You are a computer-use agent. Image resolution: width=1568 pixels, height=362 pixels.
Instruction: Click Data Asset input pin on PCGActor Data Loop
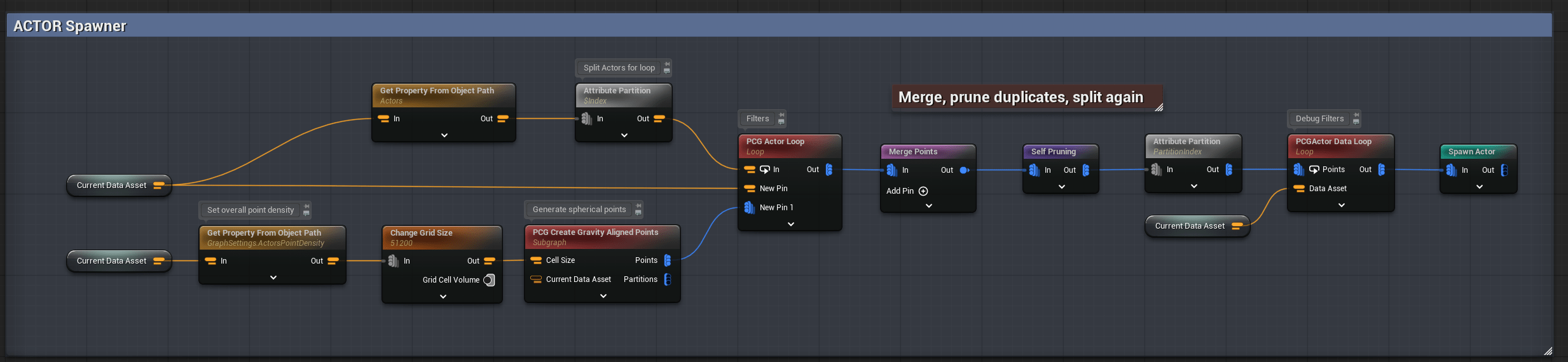[1299, 189]
